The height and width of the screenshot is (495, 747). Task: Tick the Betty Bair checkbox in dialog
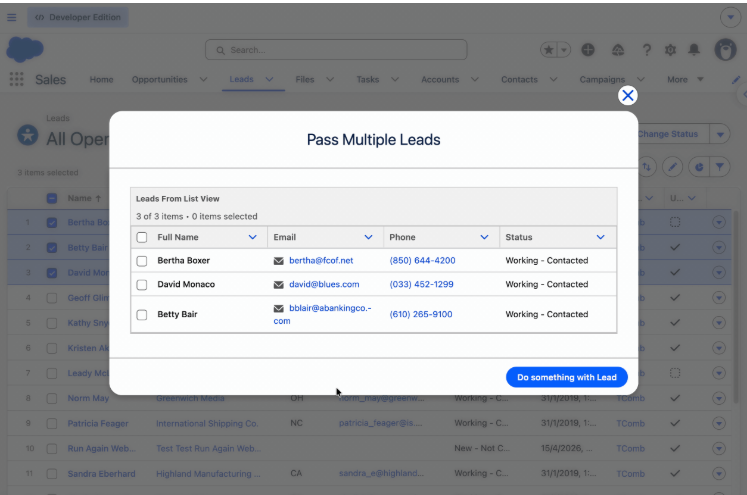pos(141,315)
